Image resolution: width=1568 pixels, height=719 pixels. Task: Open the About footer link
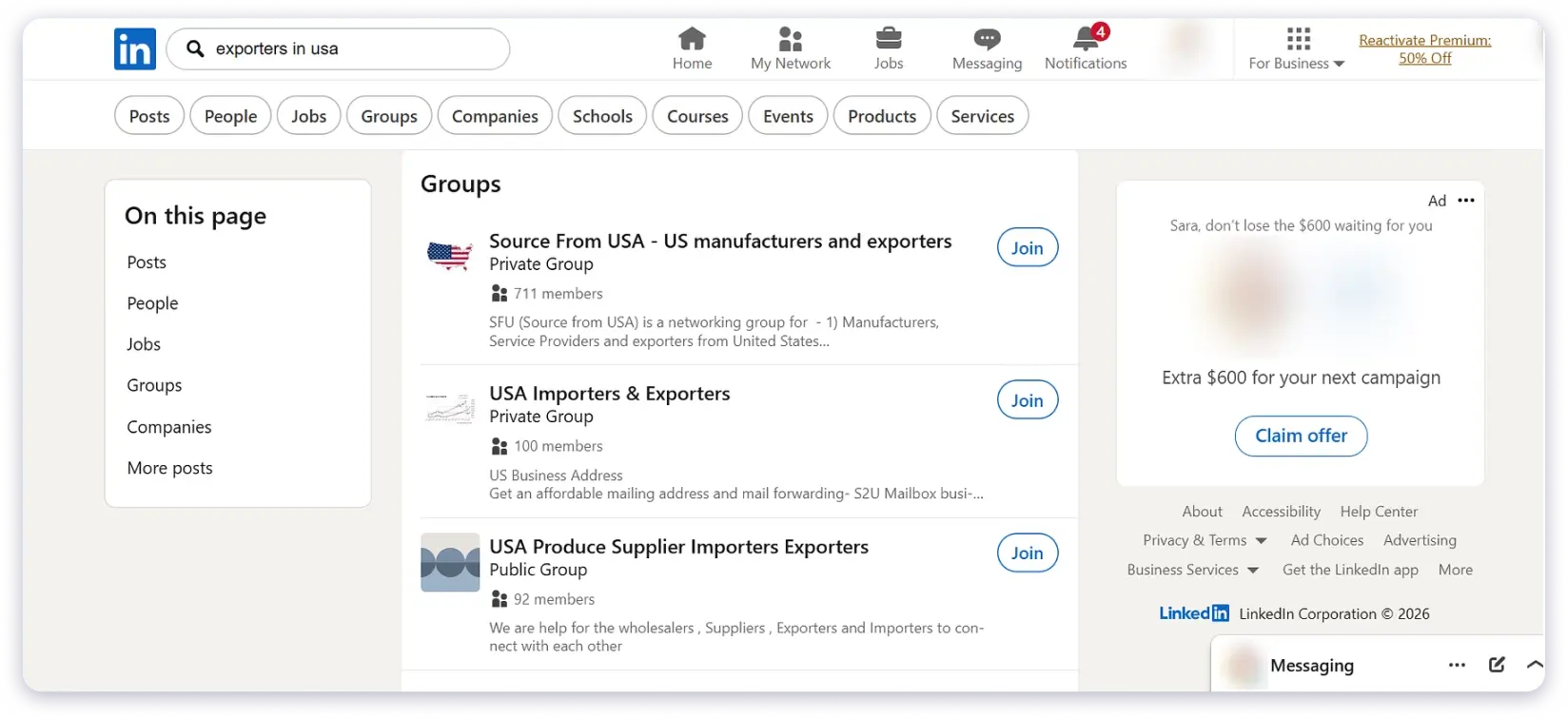(x=1203, y=511)
